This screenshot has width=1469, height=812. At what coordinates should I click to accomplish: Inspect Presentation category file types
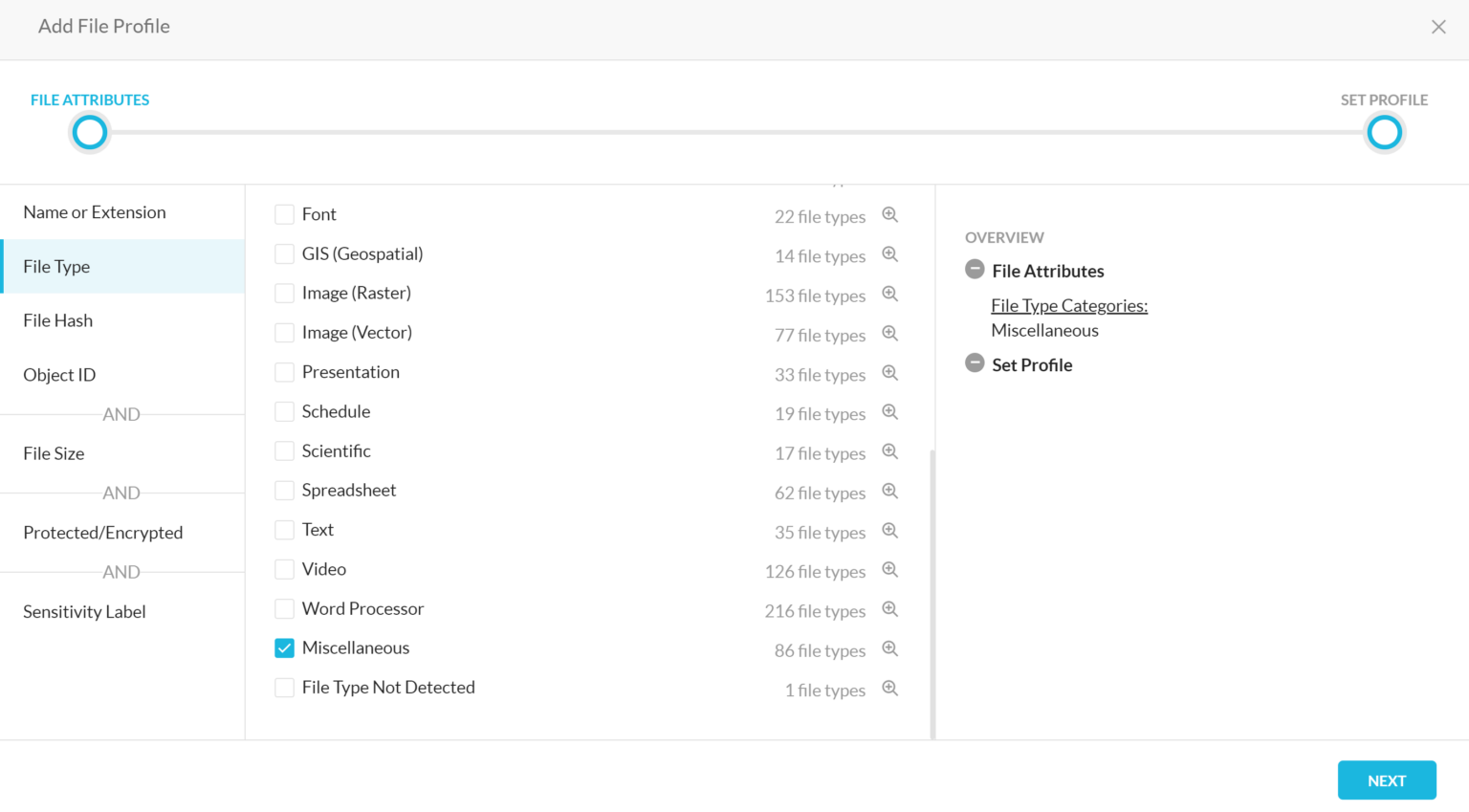(889, 373)
